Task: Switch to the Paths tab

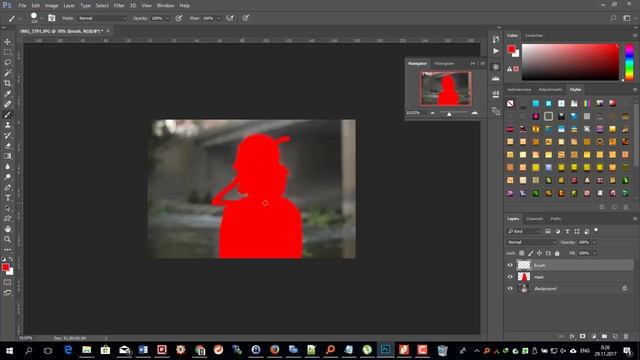Action: (x=556, y=219)
